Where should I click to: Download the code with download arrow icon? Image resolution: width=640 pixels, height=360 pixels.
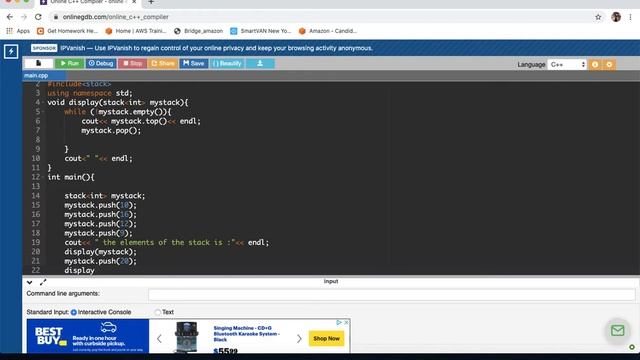click(260, 63)
